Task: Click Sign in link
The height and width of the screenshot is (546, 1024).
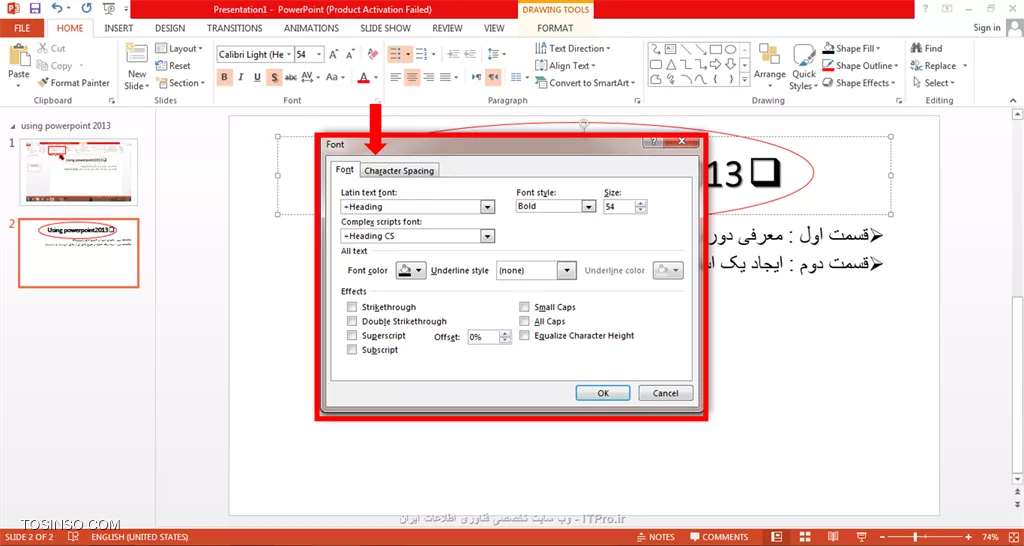Action: (x=987, y=27)
